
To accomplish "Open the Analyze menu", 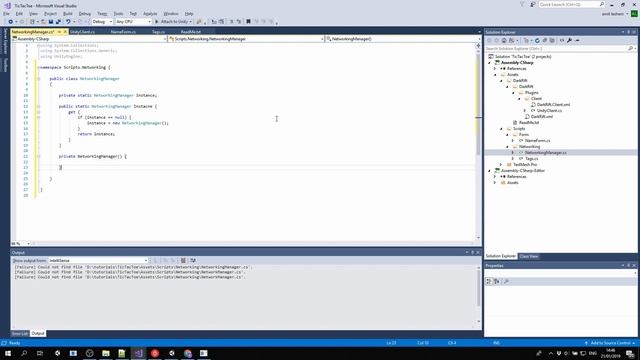I will click(x=150, y=14).
